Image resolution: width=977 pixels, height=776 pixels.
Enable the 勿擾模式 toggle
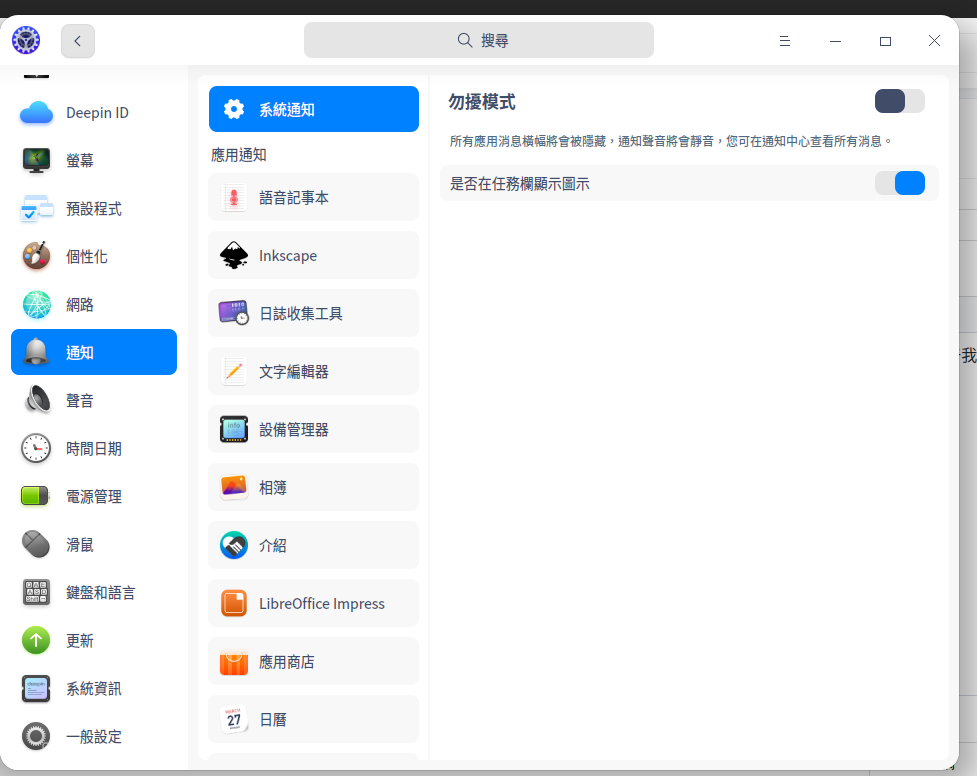point(898,101)
